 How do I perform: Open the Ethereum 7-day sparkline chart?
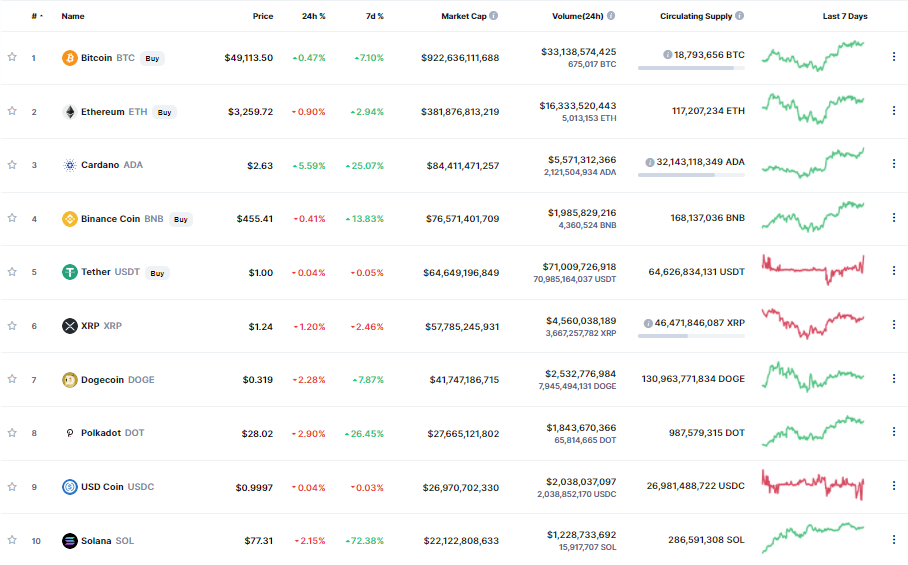point(813,109)
